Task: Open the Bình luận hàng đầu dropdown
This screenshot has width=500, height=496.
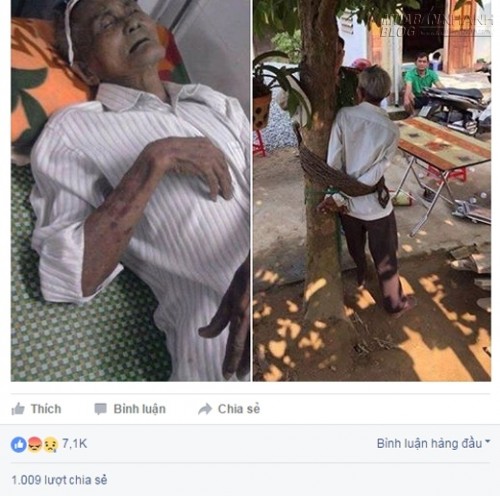Action: pos(433,444)
